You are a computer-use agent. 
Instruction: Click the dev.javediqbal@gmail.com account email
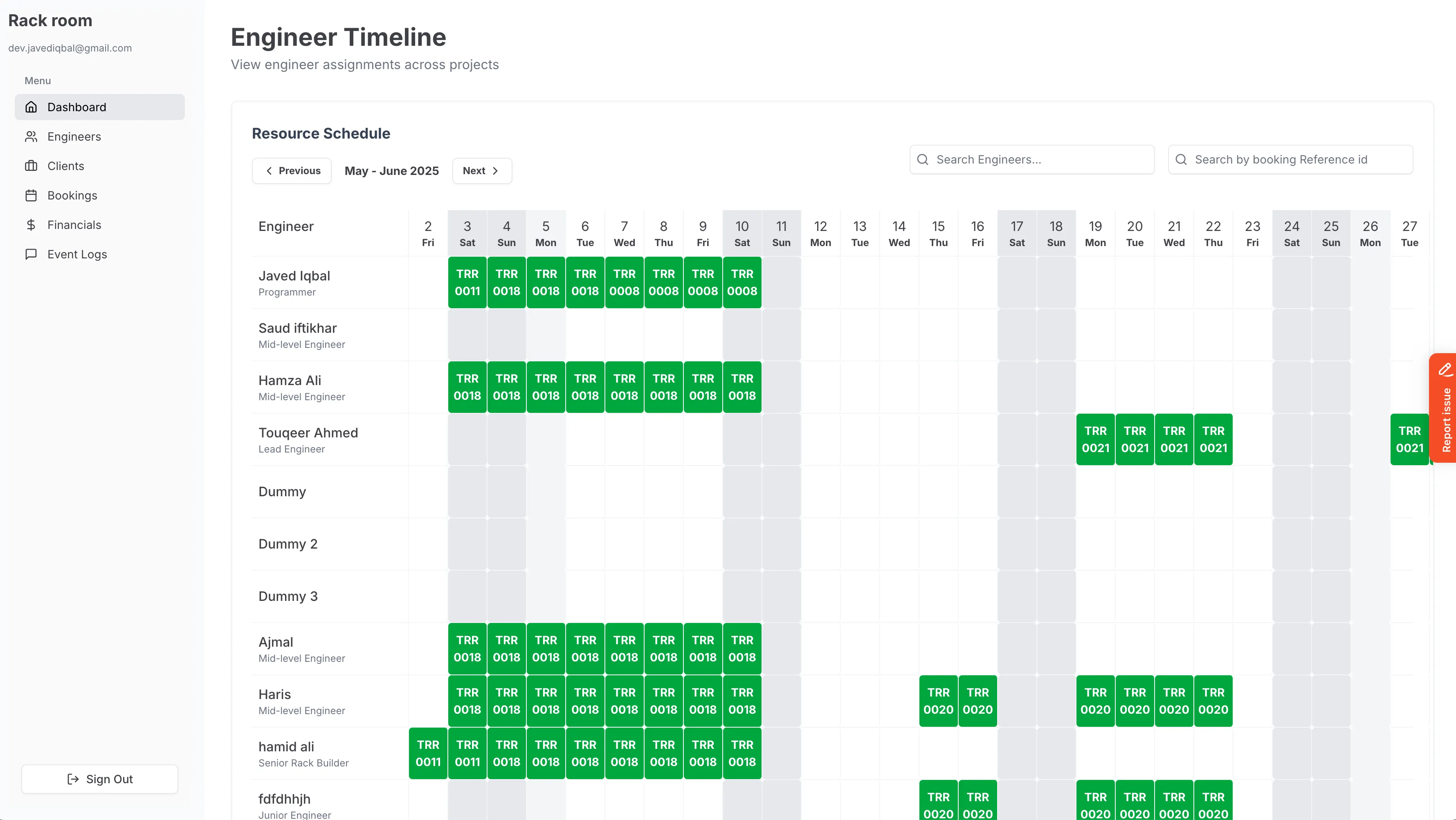tap(70, 48)
